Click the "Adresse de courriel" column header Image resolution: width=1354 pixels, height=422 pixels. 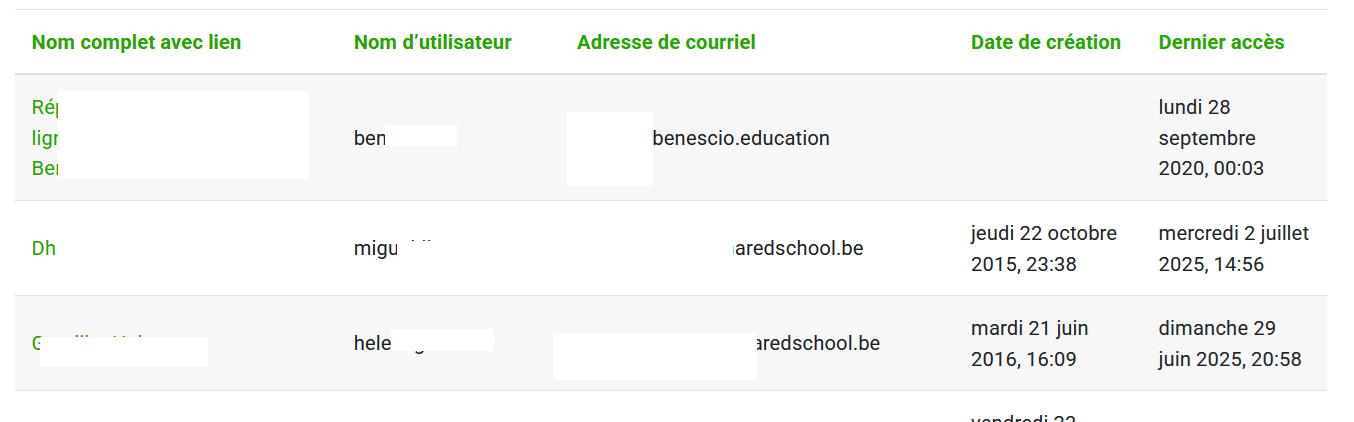point(666,42)
